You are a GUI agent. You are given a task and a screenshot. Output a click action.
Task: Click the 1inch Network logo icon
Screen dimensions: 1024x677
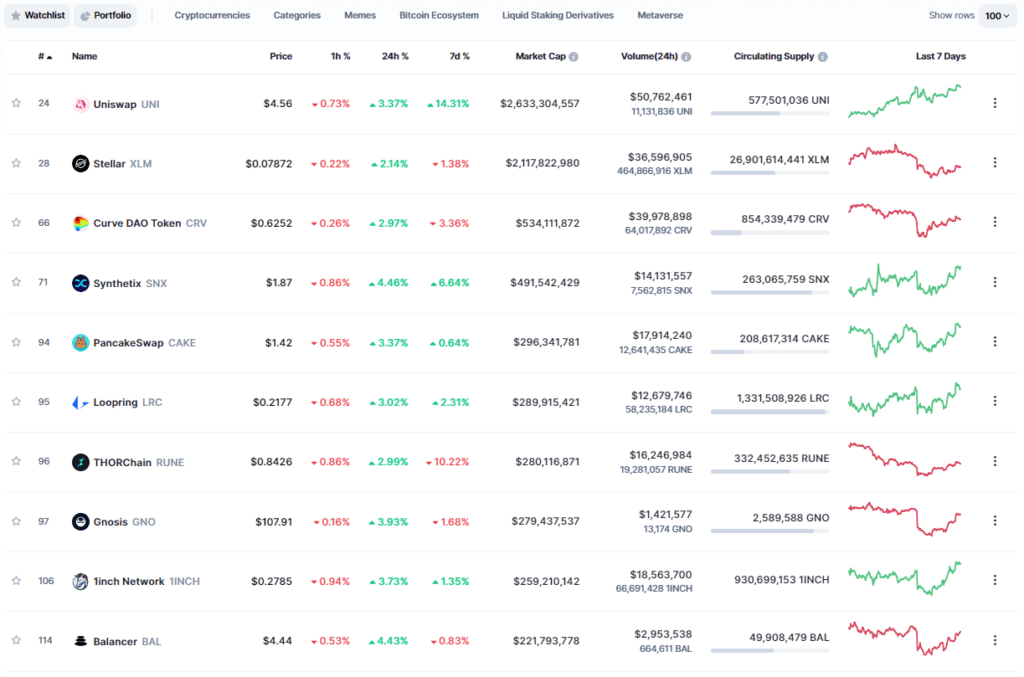click(80, 581)
